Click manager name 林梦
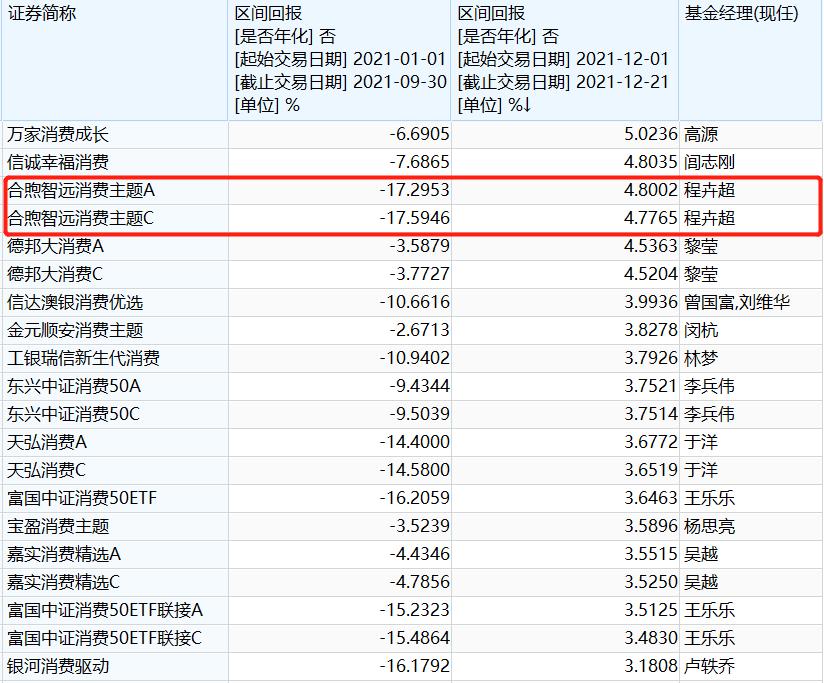The image size is (824, 683). click(x=701, y=358)
